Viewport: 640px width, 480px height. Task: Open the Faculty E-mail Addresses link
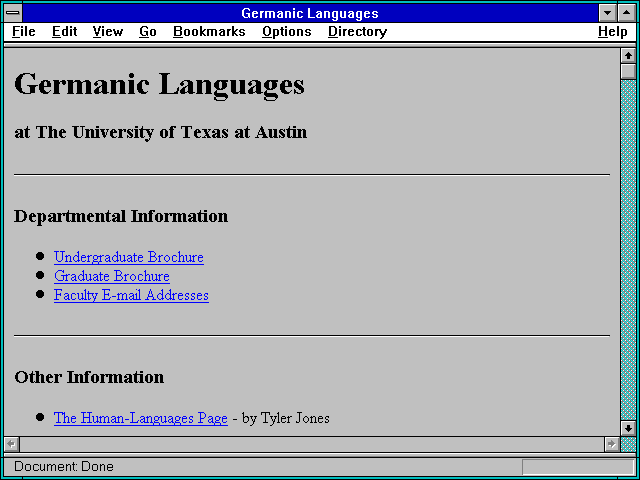131,295
